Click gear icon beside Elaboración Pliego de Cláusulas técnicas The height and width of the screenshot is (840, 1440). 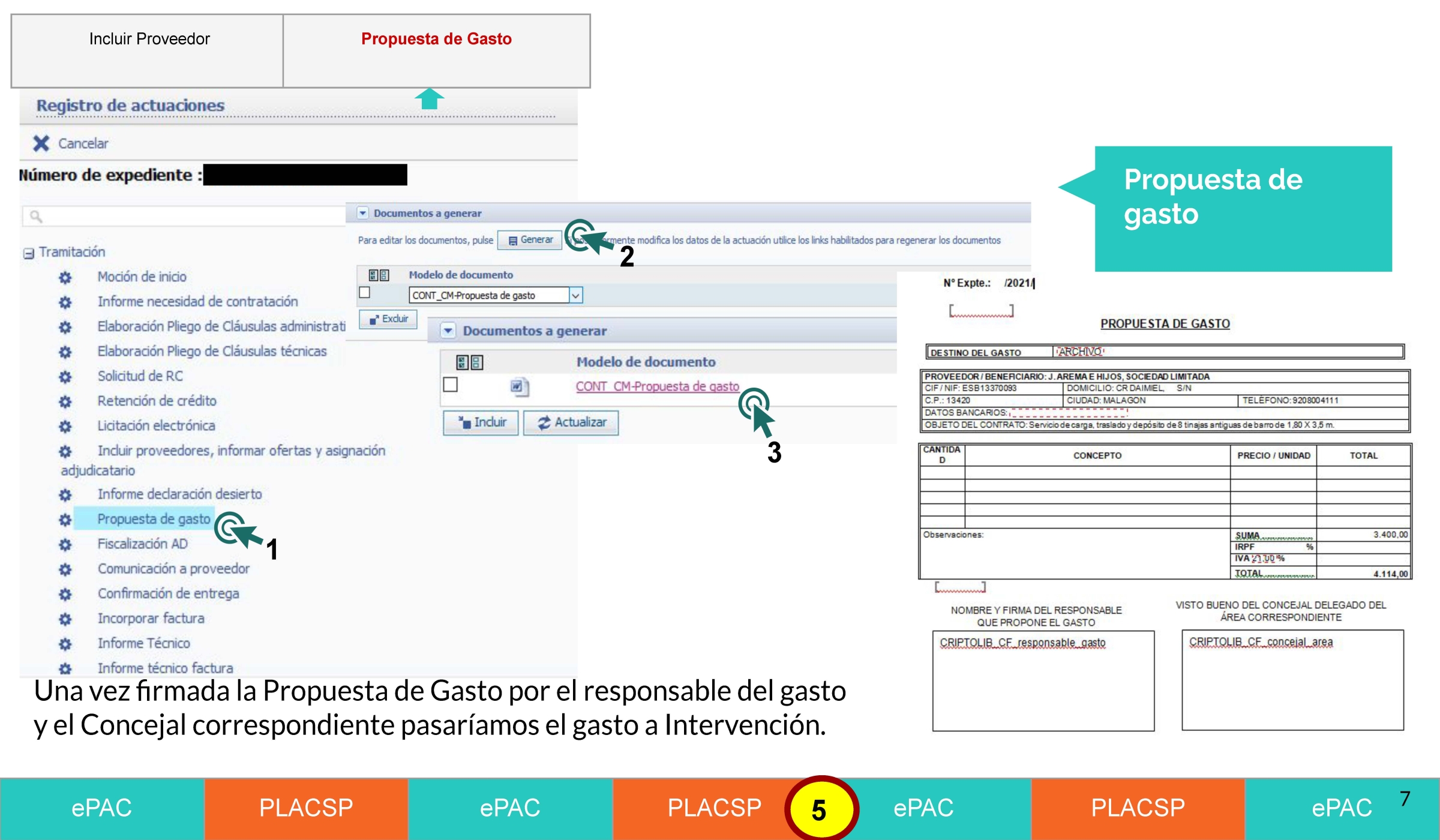tap(65, 352)
